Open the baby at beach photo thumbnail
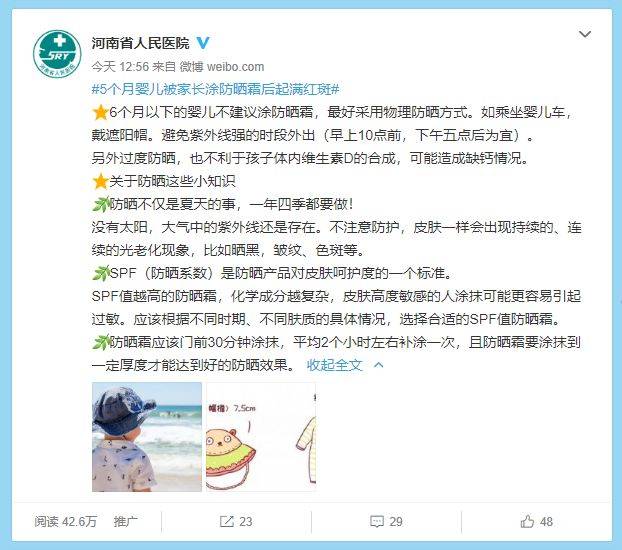This screenshot has height=550, width=622. tap(147, 437)
